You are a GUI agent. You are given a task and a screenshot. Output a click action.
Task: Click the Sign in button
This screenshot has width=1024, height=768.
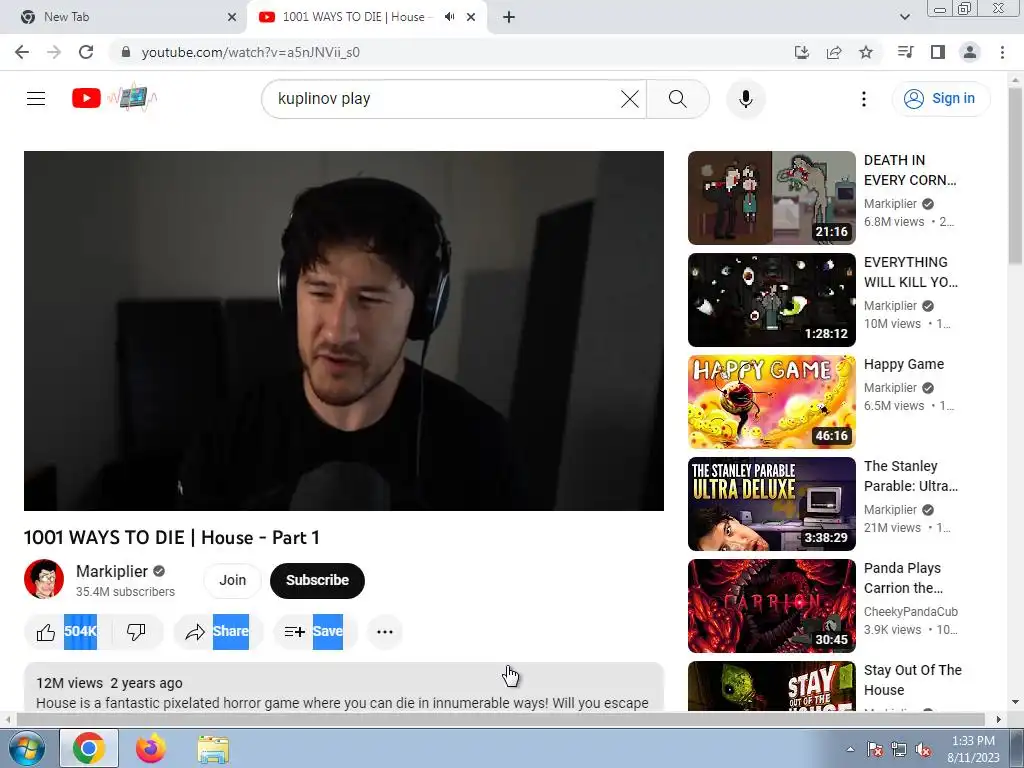coord(940,99)
